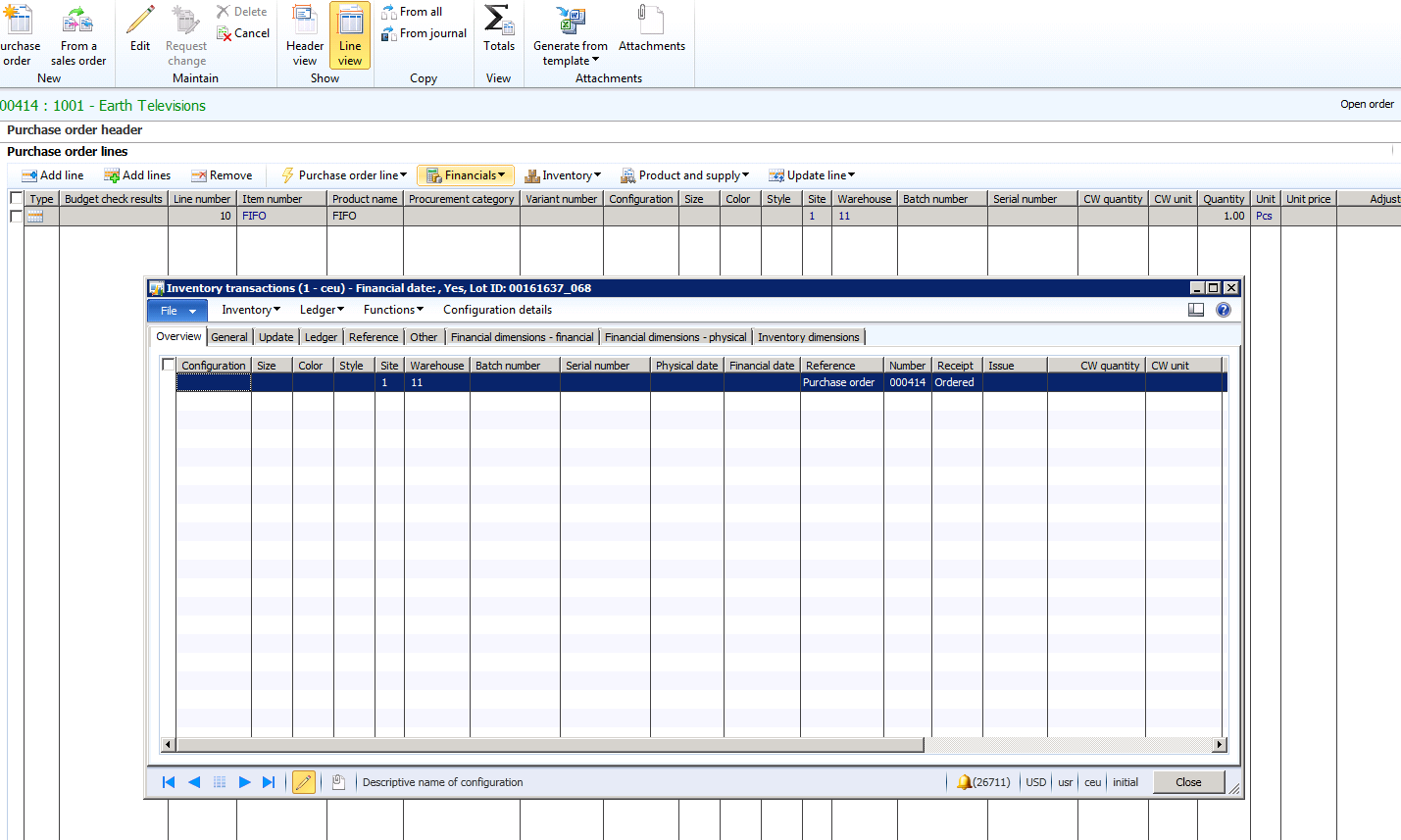Check the select-all box in order lines grid
This screenshot has height=840, width=1401.
16,198
